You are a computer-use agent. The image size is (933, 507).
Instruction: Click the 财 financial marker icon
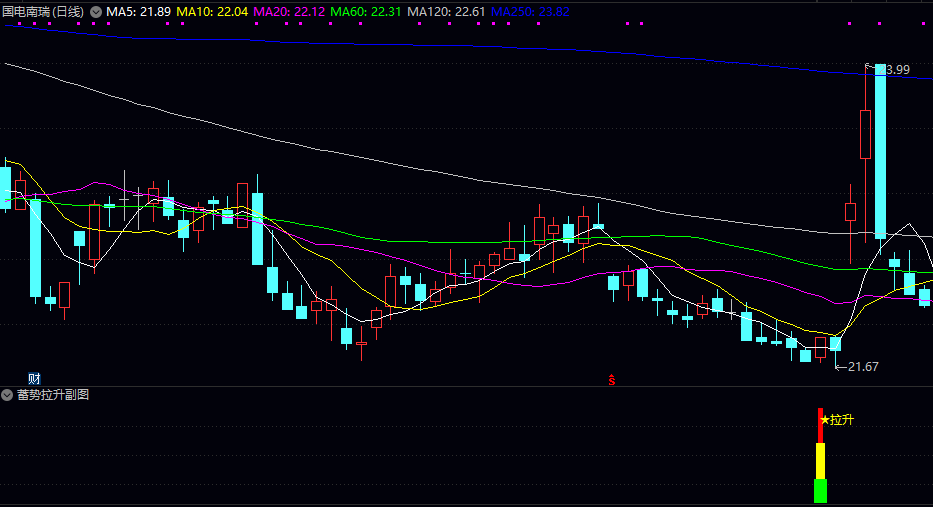[x=34, y=378]
